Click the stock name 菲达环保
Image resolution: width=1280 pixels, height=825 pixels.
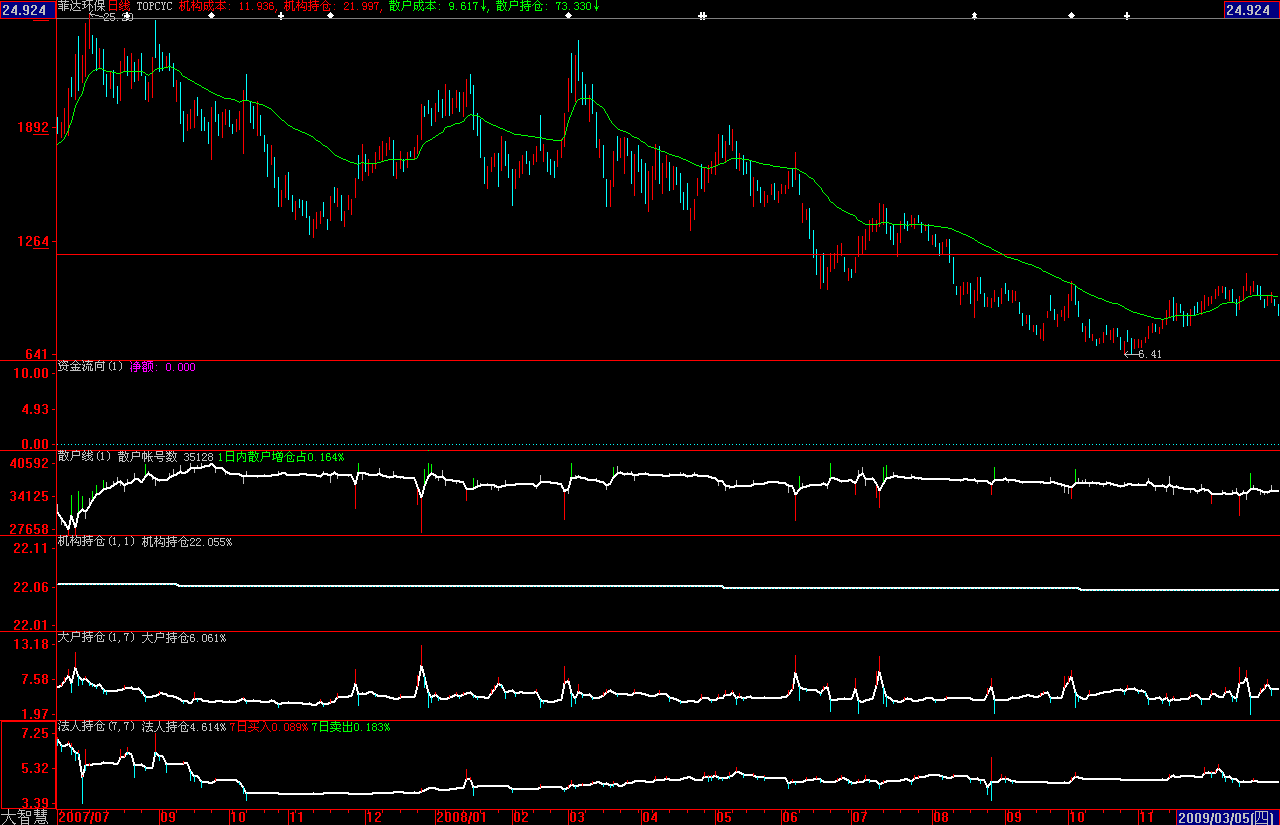tap(81, 6)
